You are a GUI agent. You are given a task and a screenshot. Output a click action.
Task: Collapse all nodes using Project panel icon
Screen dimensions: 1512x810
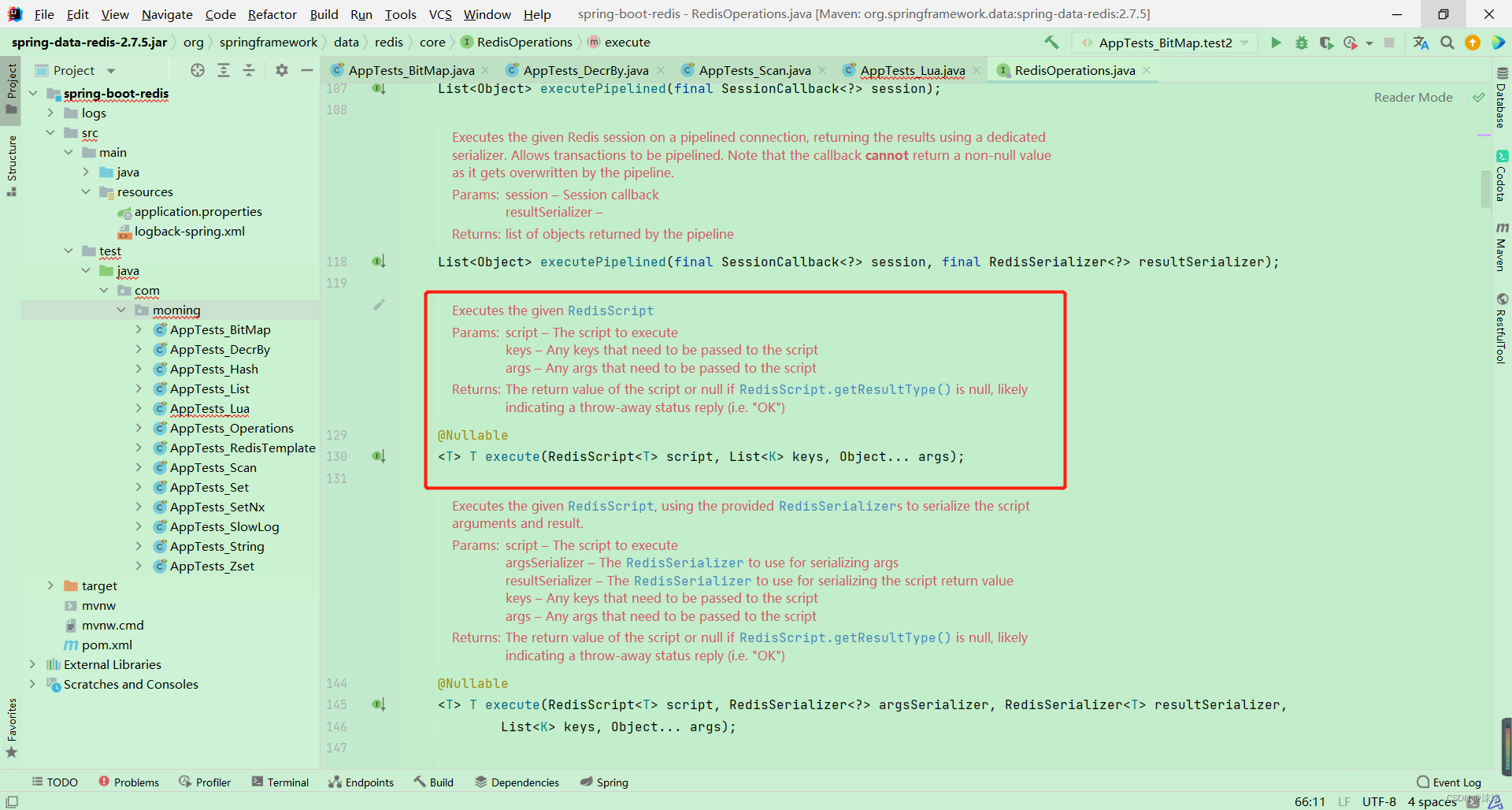pos(249,70)
